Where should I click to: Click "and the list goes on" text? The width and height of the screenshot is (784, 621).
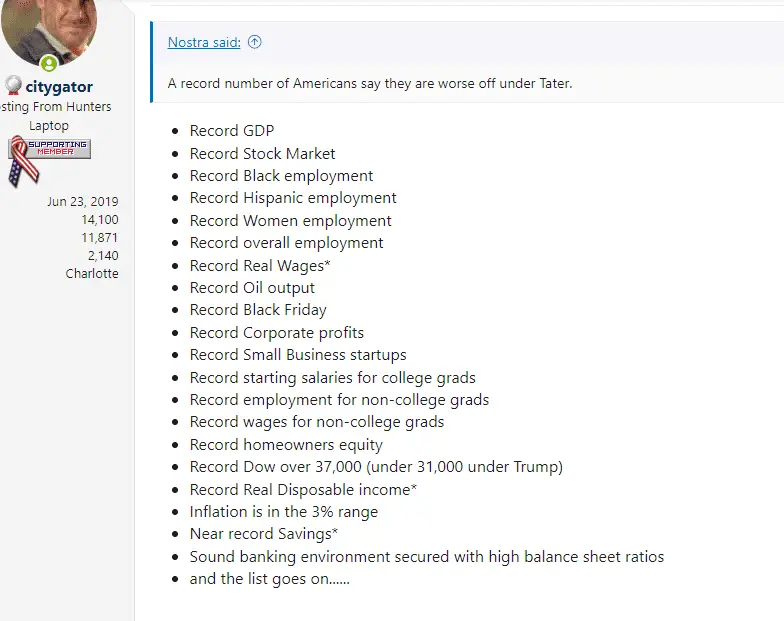[269, 579]
